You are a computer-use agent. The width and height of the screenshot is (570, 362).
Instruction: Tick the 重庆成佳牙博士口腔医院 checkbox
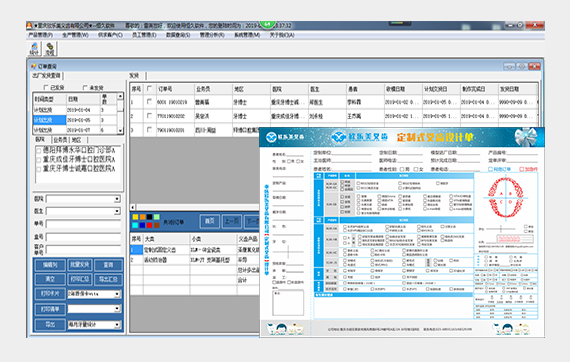(x=39, y=160)
